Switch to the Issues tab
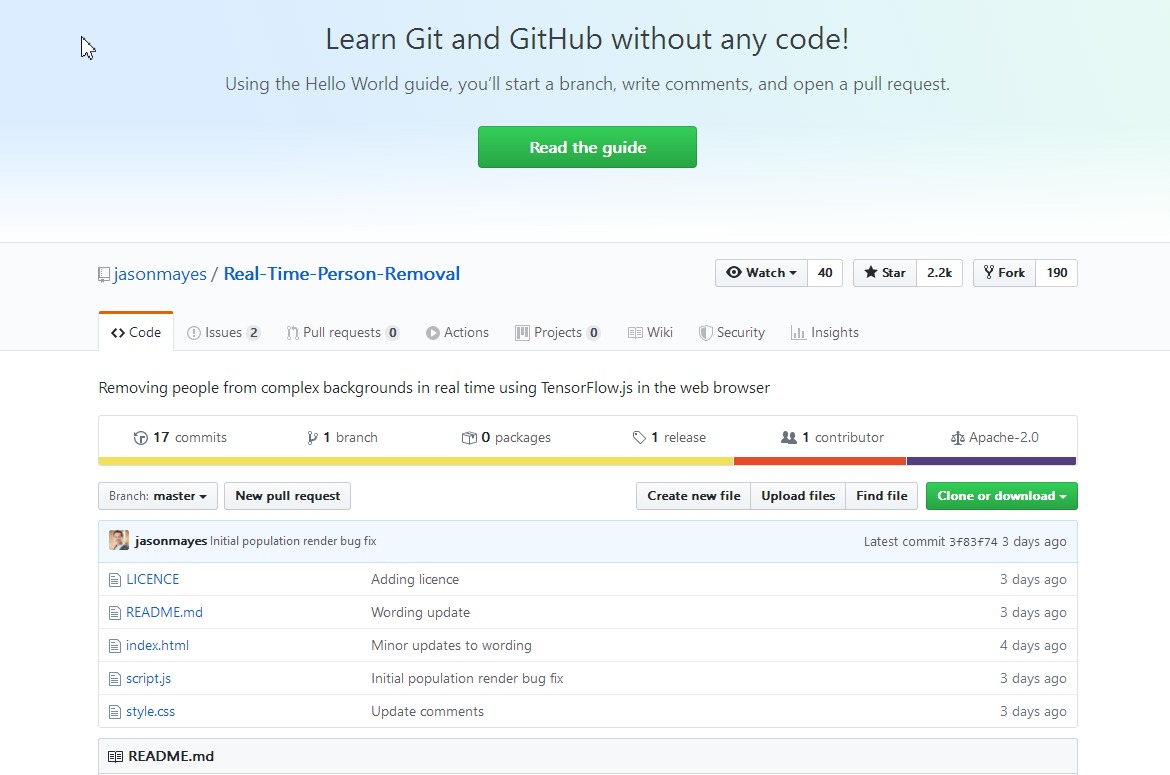Image resolution: width=1170 pixels, height=775 pixels. coord(223,333)
